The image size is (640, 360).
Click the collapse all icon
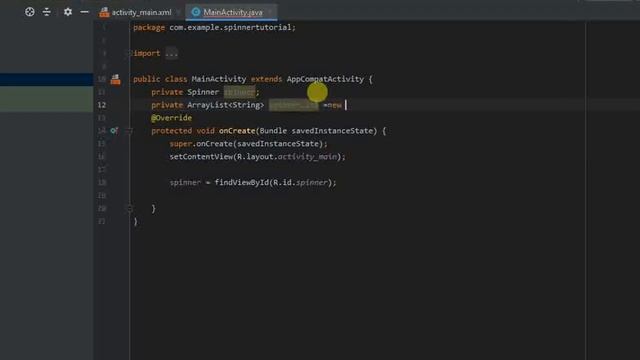tap(47, 12)
